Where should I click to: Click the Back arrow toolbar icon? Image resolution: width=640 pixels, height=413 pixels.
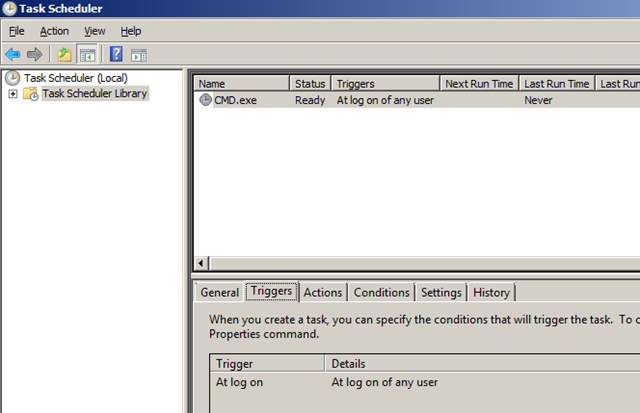tap(13, 54)
